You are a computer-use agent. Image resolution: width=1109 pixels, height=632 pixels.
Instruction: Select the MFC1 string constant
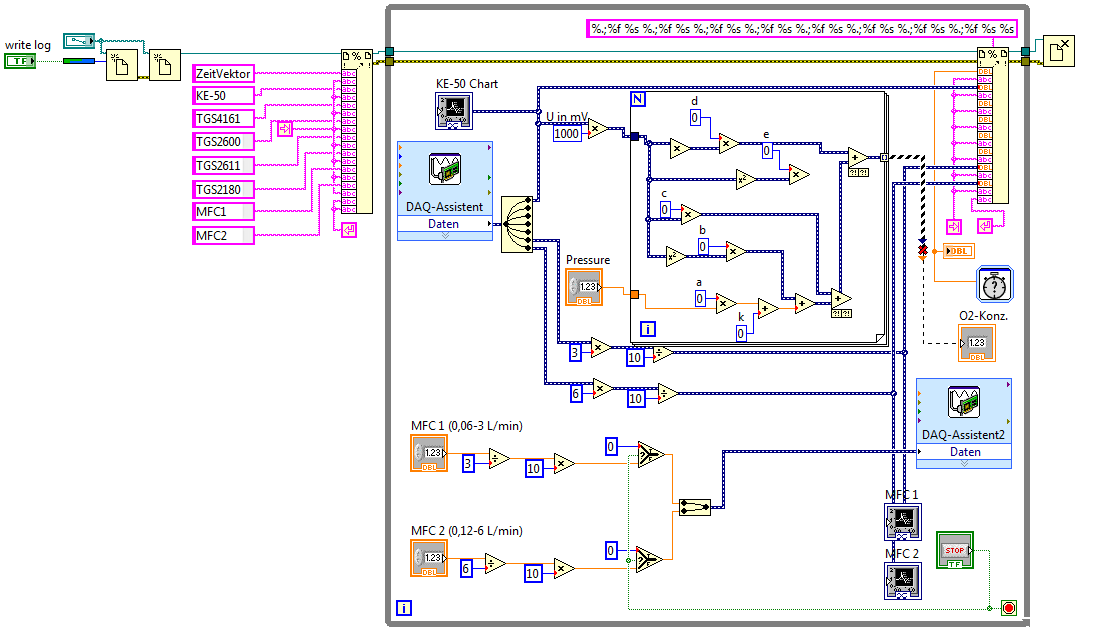point(223,211)
